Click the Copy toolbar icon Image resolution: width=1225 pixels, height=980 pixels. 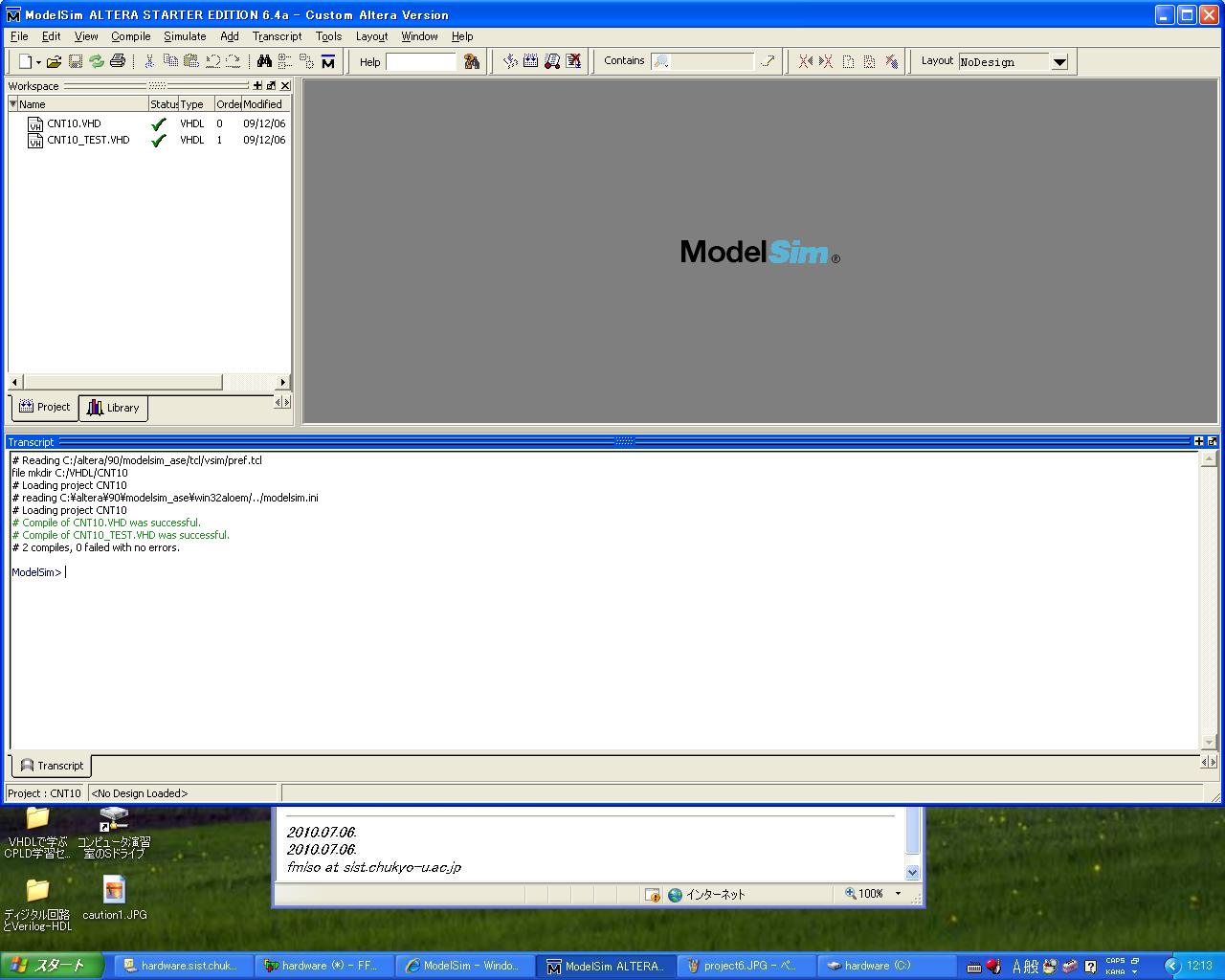[170, 61]
